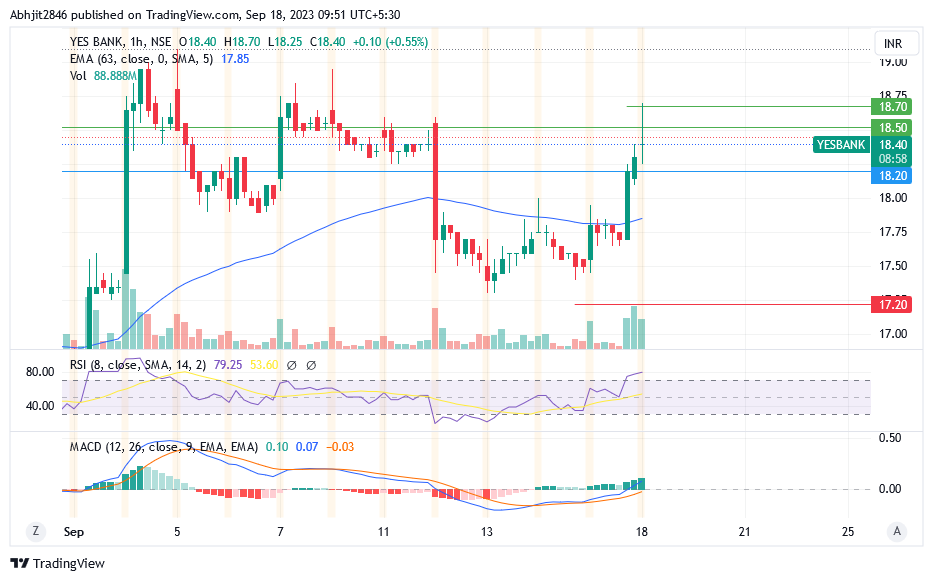933x581 pixels.
Task: Click the L18.25 low value
Action: (x=285, y=42)
